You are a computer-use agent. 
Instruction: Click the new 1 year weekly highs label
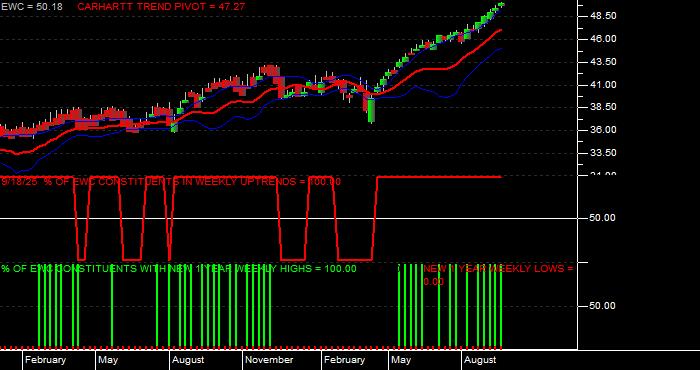179,269
